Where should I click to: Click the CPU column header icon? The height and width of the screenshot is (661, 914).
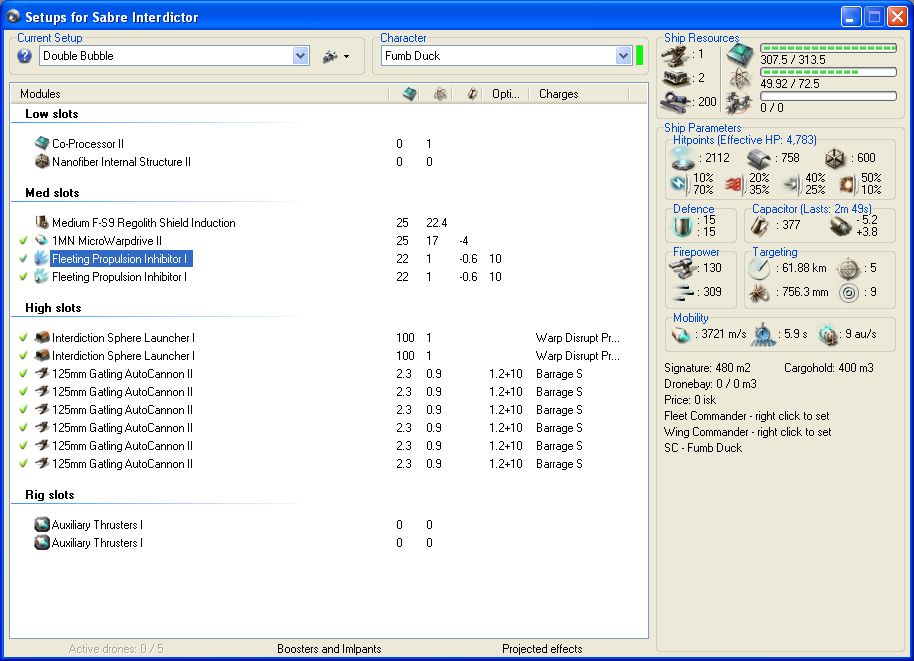tap(410, 94)
